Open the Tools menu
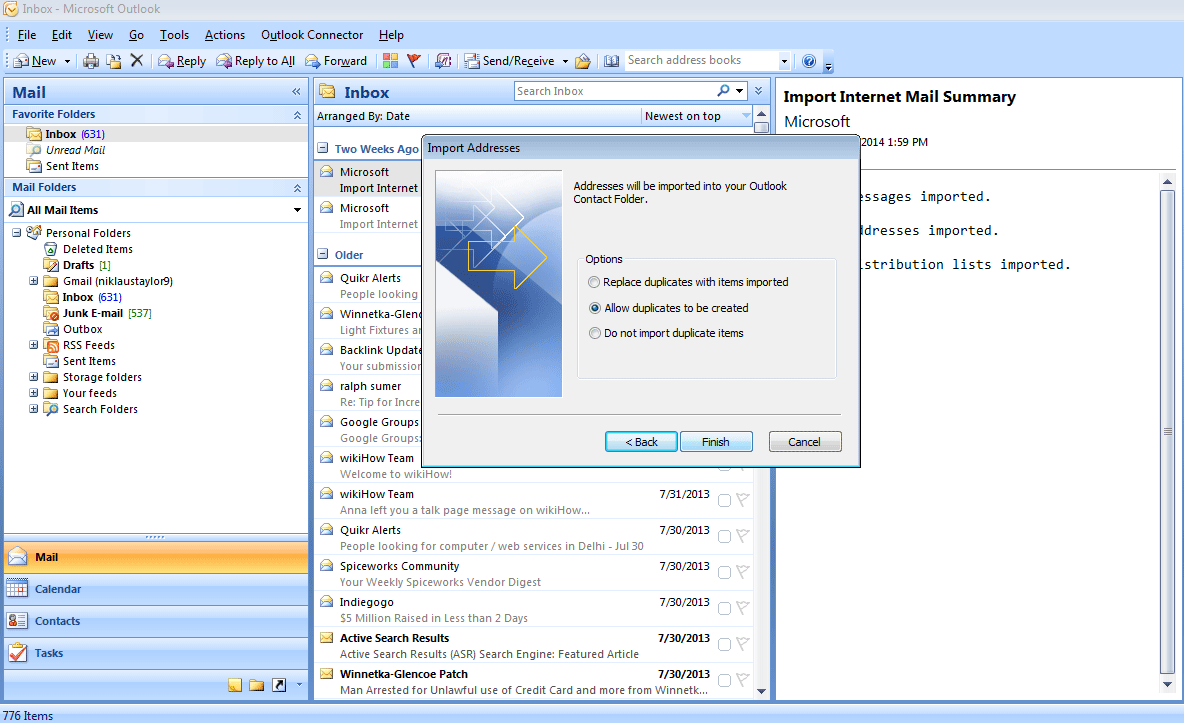 click(x=174, y=34)
